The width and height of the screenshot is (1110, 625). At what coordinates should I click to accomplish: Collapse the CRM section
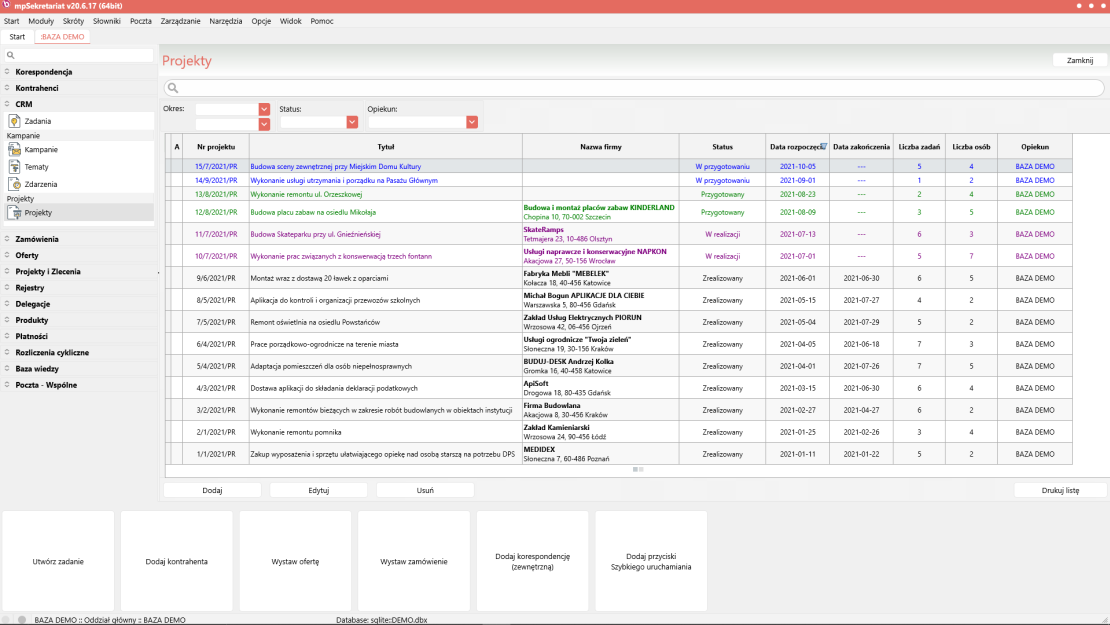click(7, 104)
